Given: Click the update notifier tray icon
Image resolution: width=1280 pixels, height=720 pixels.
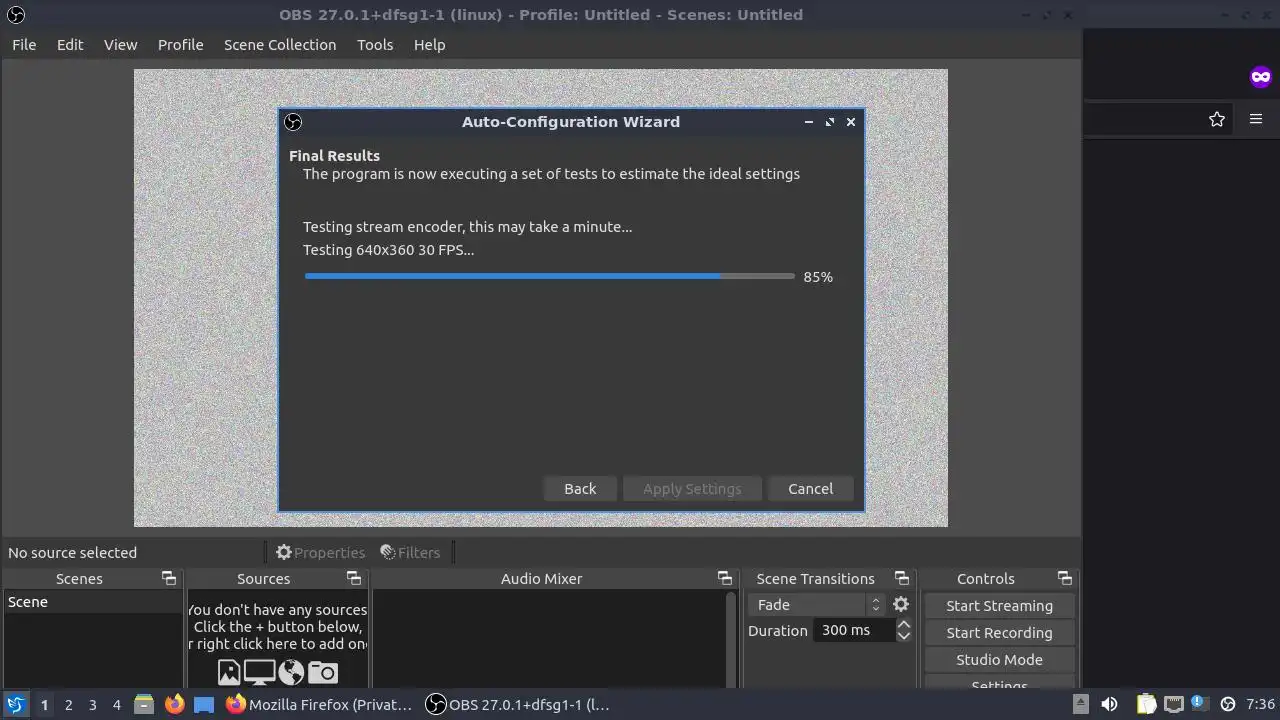Looking at the screenshot, I should [1199, 704].
